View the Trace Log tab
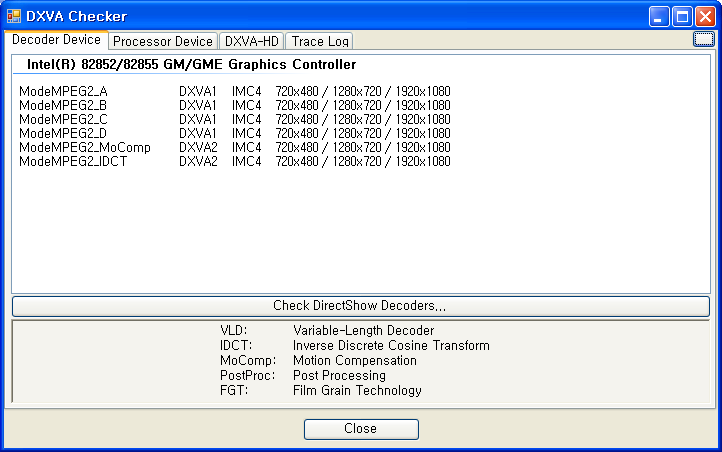Screen dimensions: 722x452 pyautogui.click(x=320, y=41)
